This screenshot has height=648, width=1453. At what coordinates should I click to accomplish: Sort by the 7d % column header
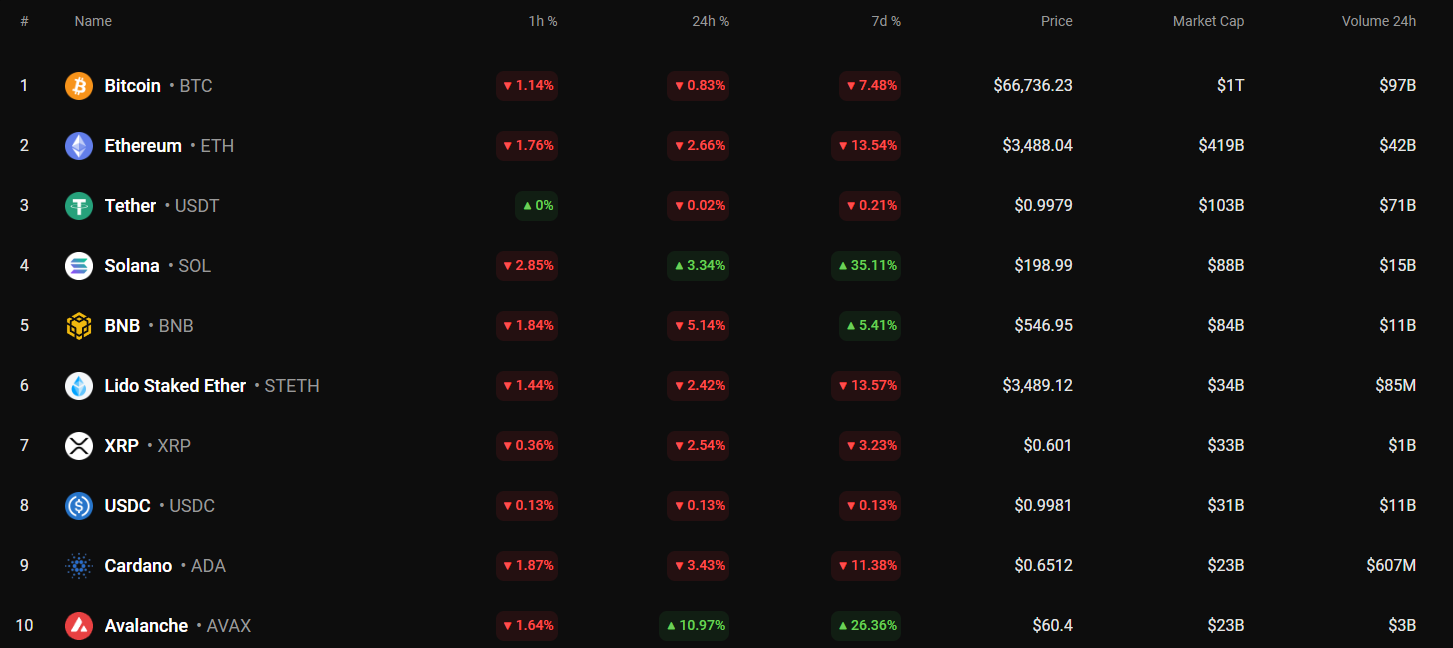[886, 21]
